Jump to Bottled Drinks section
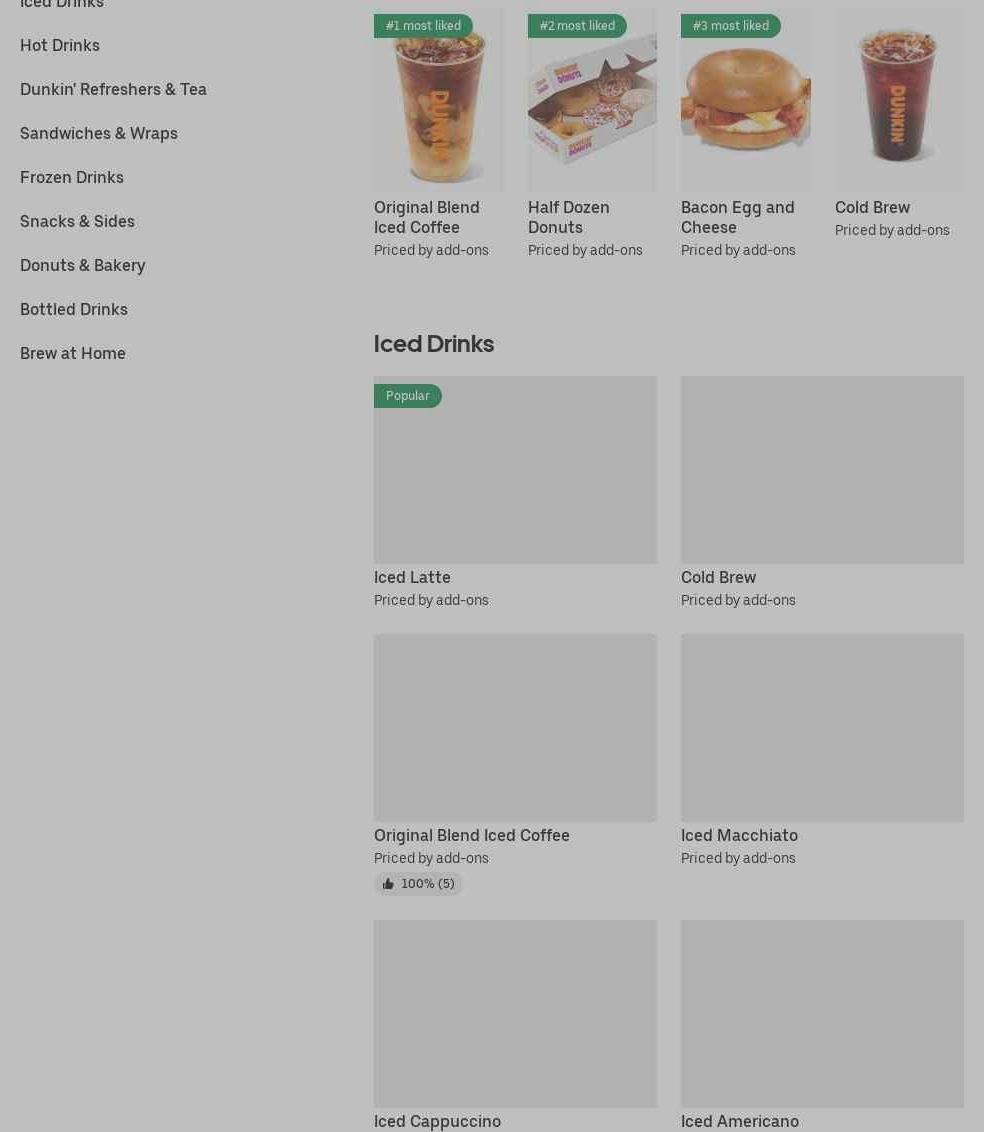The image size is (984, 1132). point(74,310)
